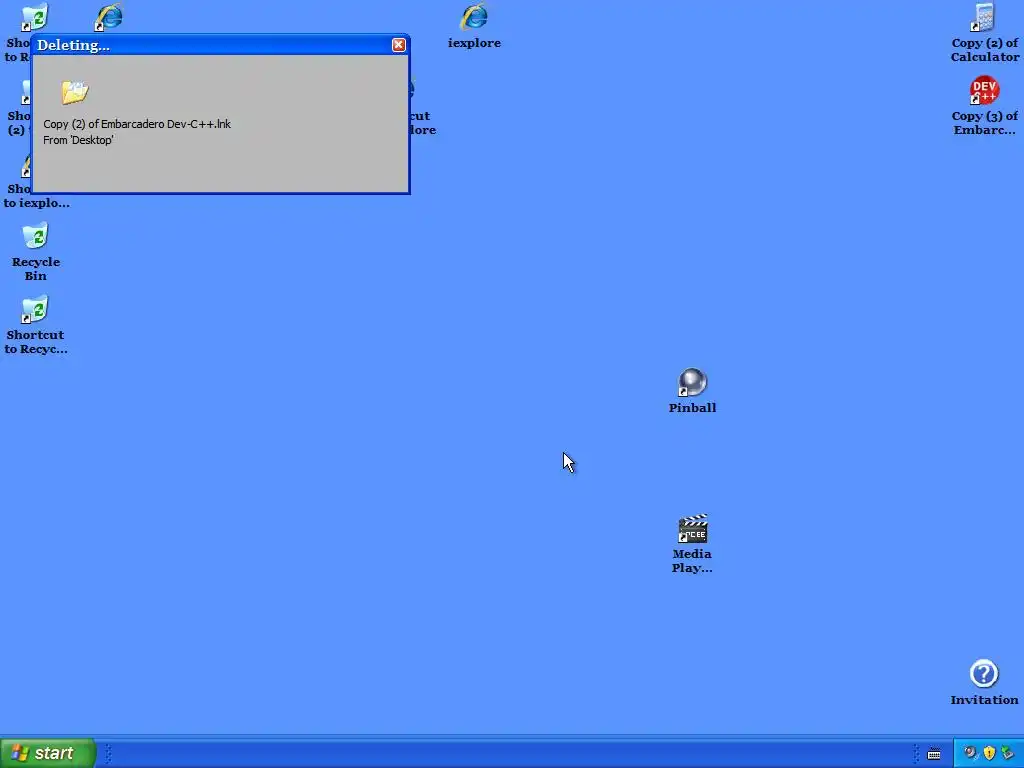Click the Deleting... title bar
1024x768 pixels.
221,44
